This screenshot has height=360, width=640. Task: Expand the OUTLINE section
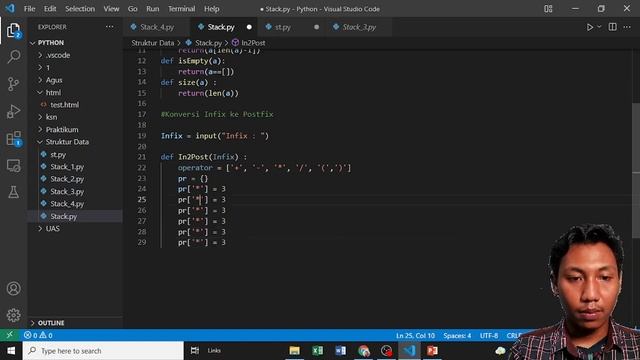[51, 323]
